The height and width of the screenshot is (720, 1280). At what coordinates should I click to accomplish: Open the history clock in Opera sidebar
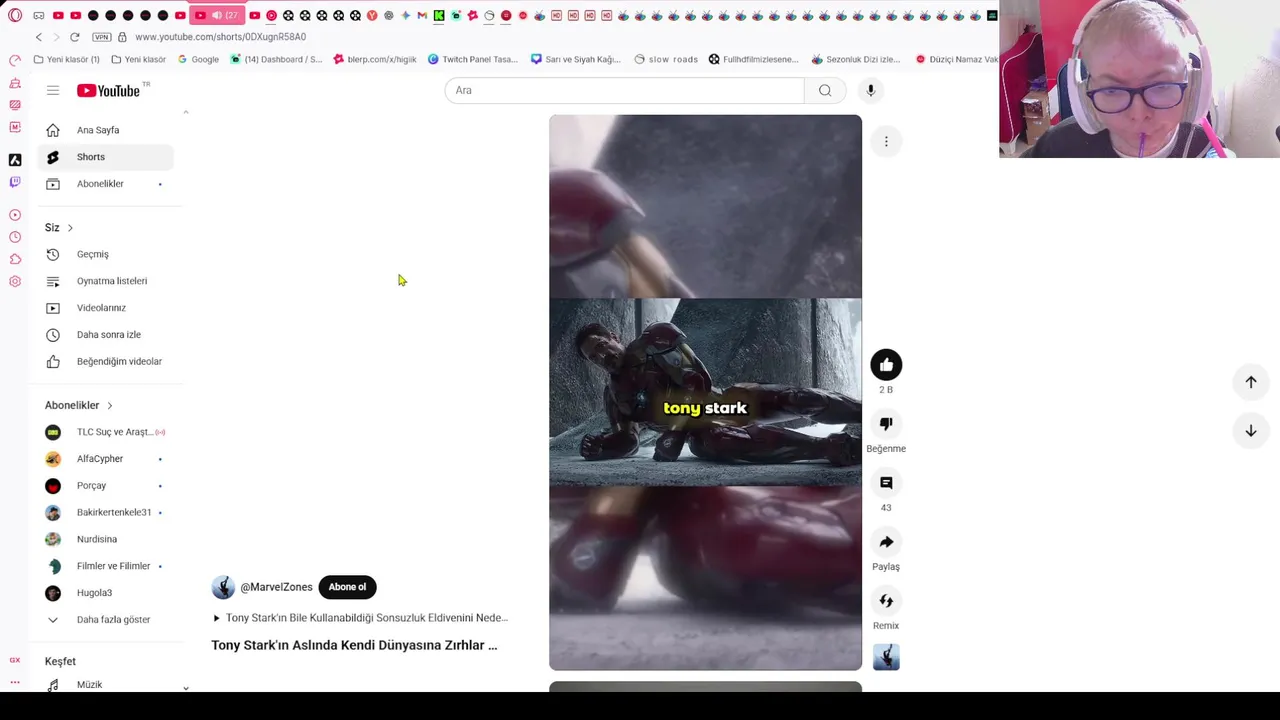15,237
